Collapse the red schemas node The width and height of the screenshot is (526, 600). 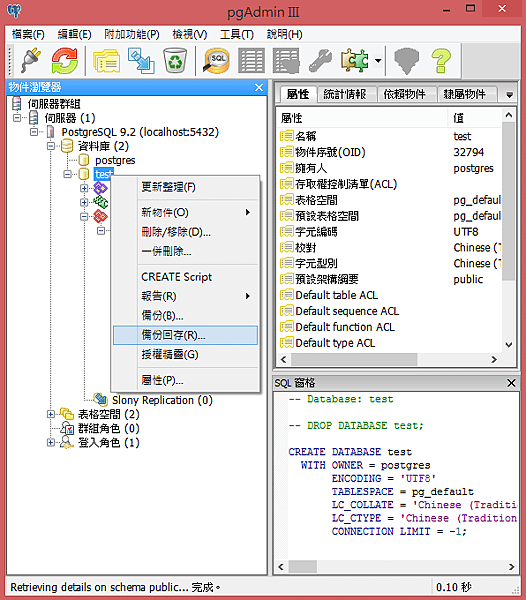point(84,217)
